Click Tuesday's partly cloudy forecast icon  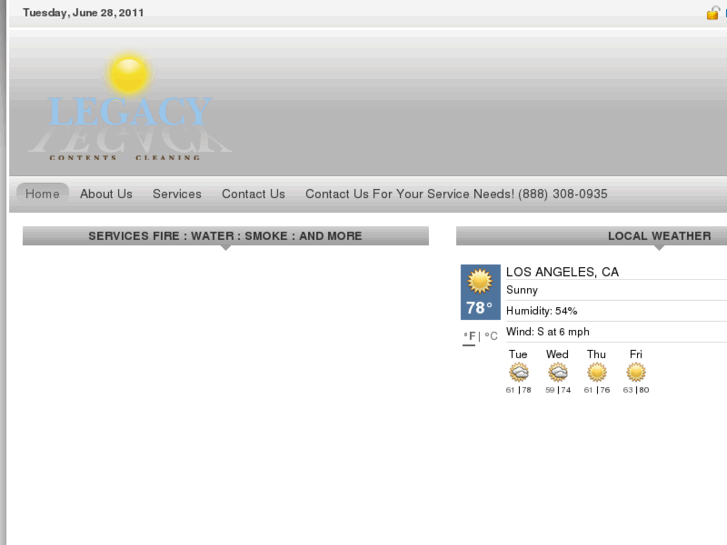tap(518, 372)
